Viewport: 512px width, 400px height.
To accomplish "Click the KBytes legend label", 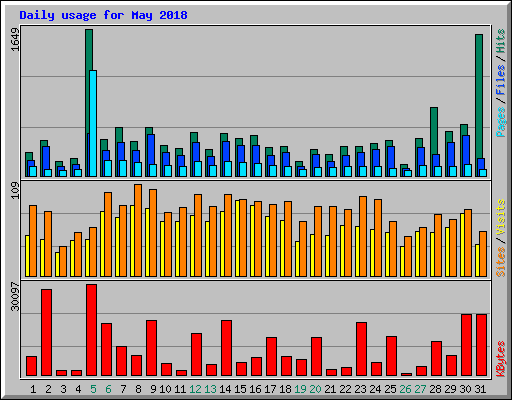I will click(500, 359).
